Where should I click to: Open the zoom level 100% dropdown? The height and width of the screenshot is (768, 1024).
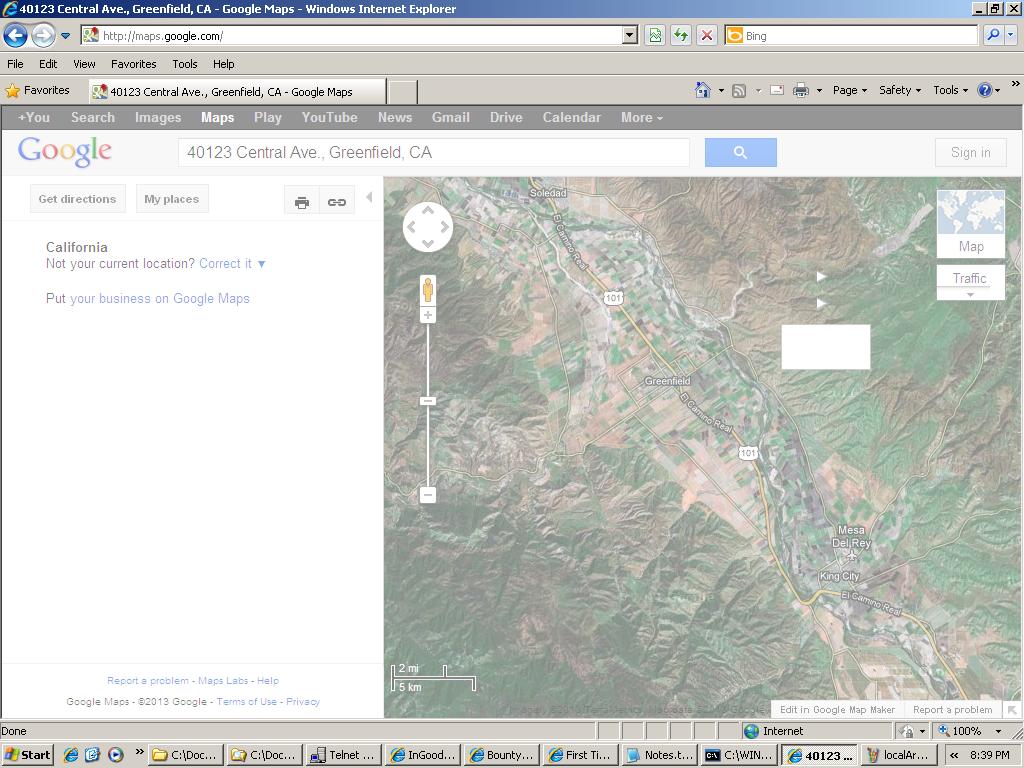(x=998, y=731)
